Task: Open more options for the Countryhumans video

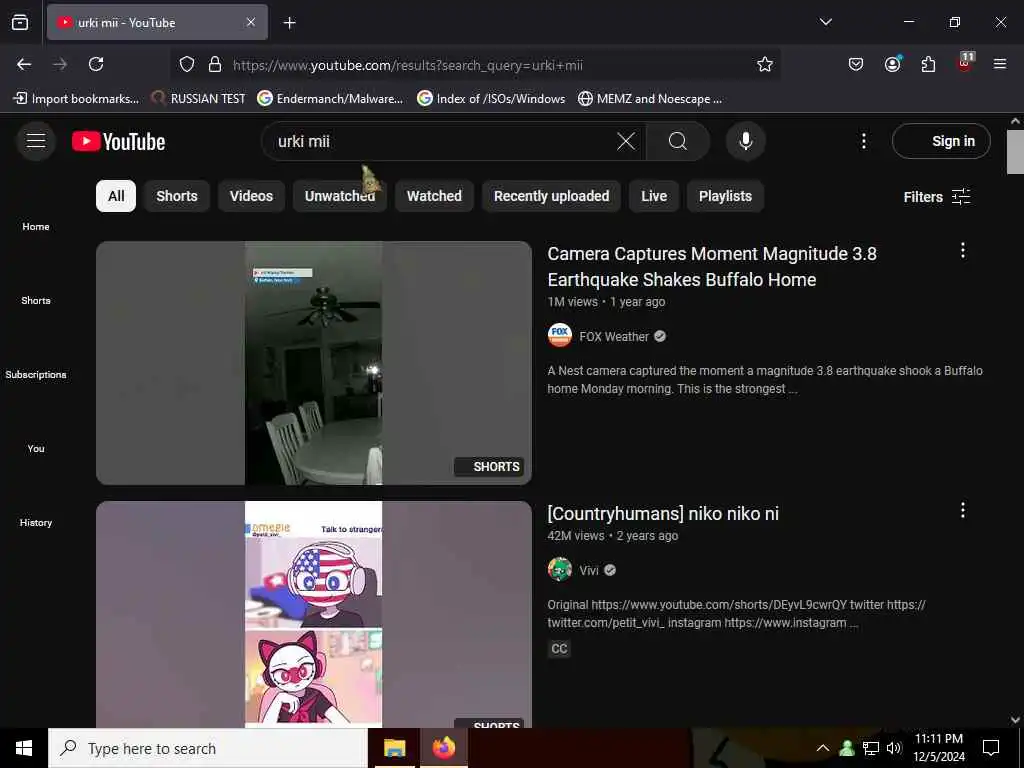Action: (963, 510)
